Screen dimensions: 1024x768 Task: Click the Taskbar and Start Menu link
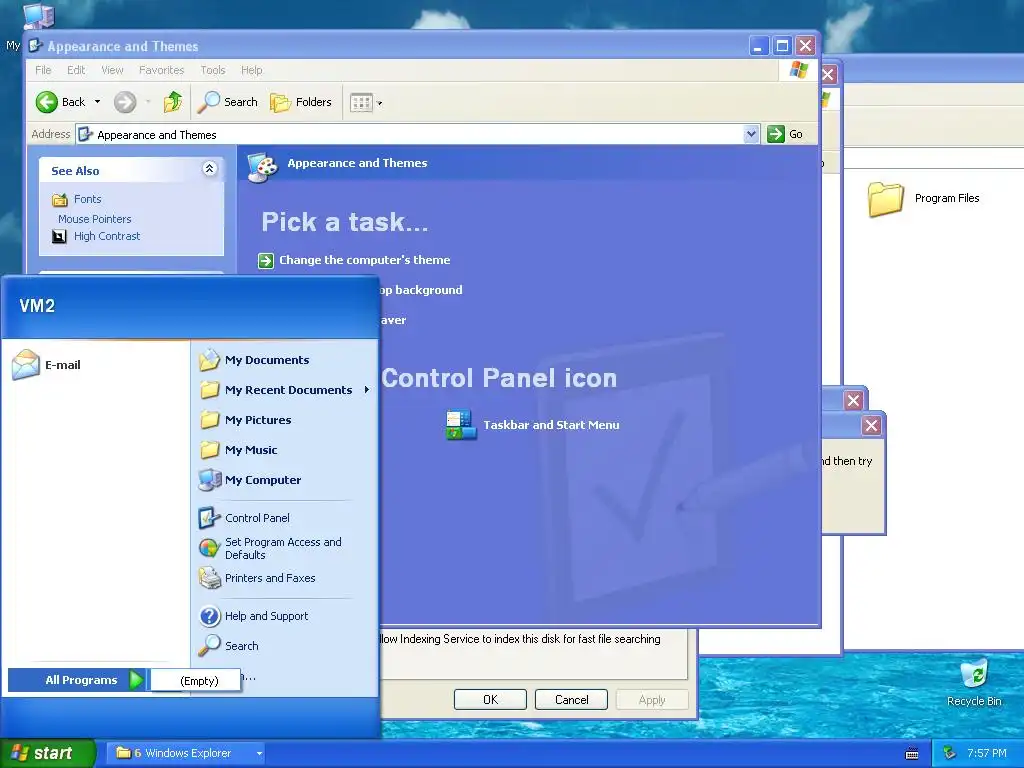click(551, 425)
